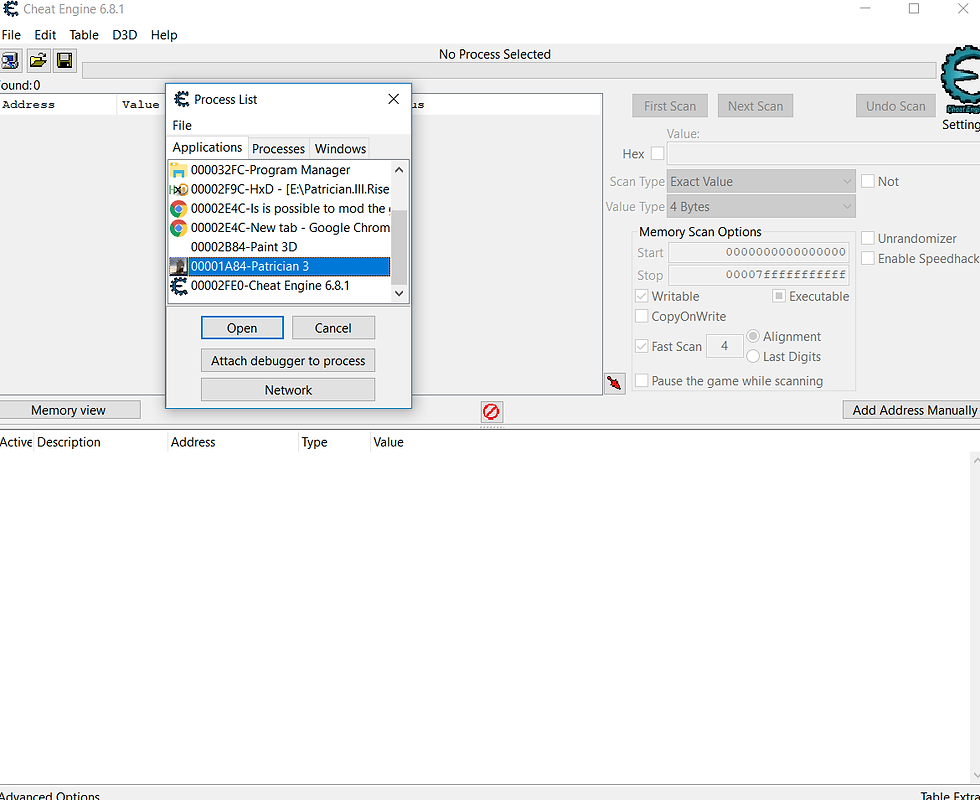Click the Undo Scan button

(895, 106)
